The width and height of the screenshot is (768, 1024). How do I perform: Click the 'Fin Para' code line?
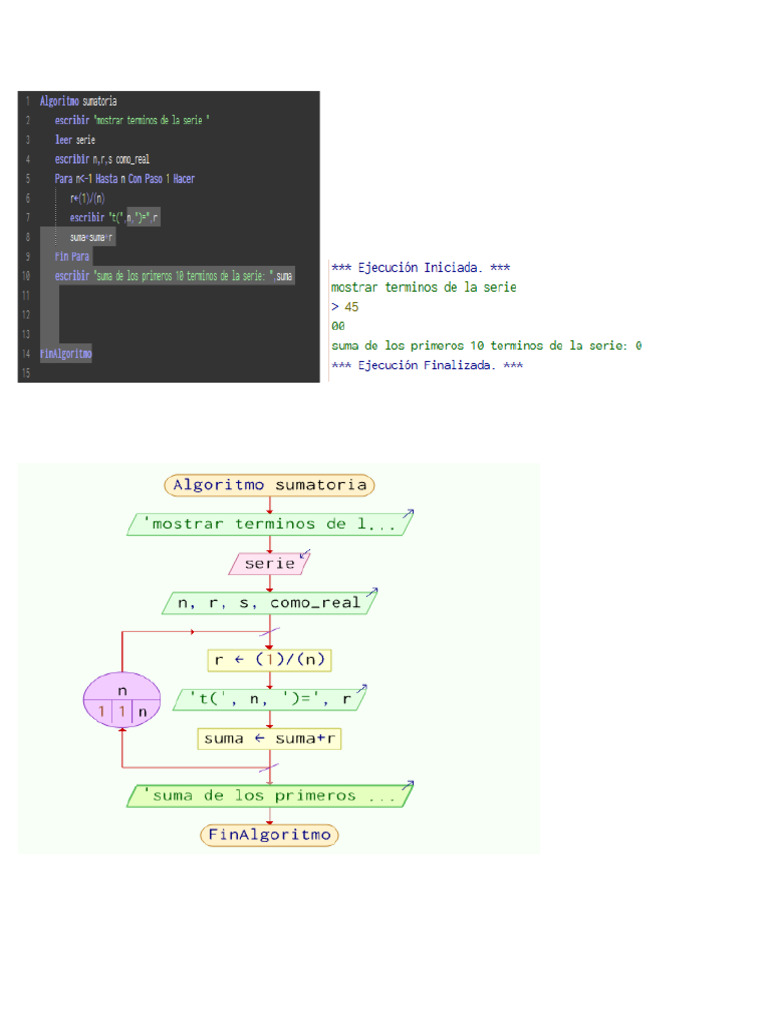72,256
